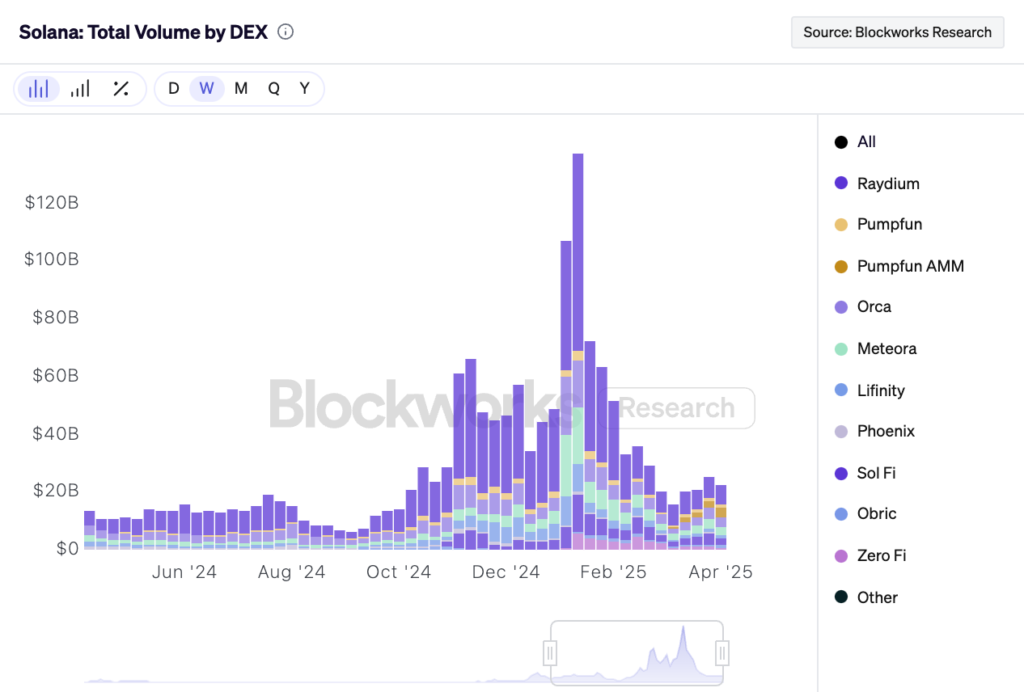The width and height of the screenshot is (1024, 692).
Task: Select the stacked bar chart view icon
Action: pyautogui.click(x=39, y=88)
